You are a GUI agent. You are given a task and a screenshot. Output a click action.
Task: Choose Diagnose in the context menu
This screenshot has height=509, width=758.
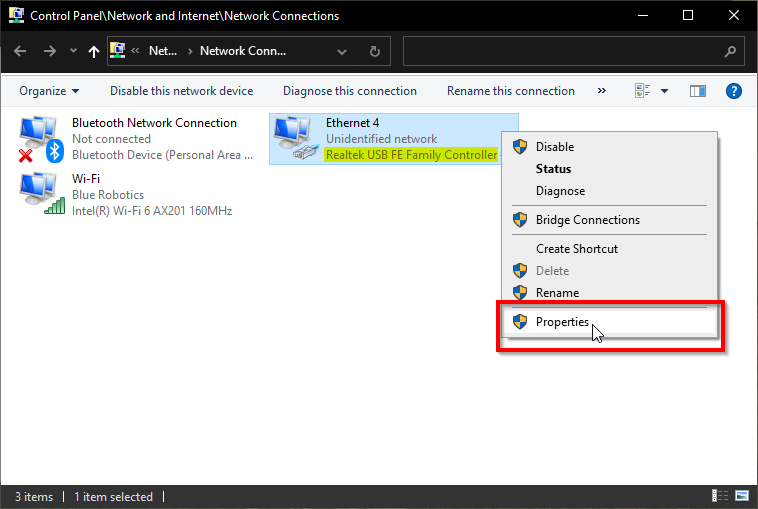click(609, 191)
